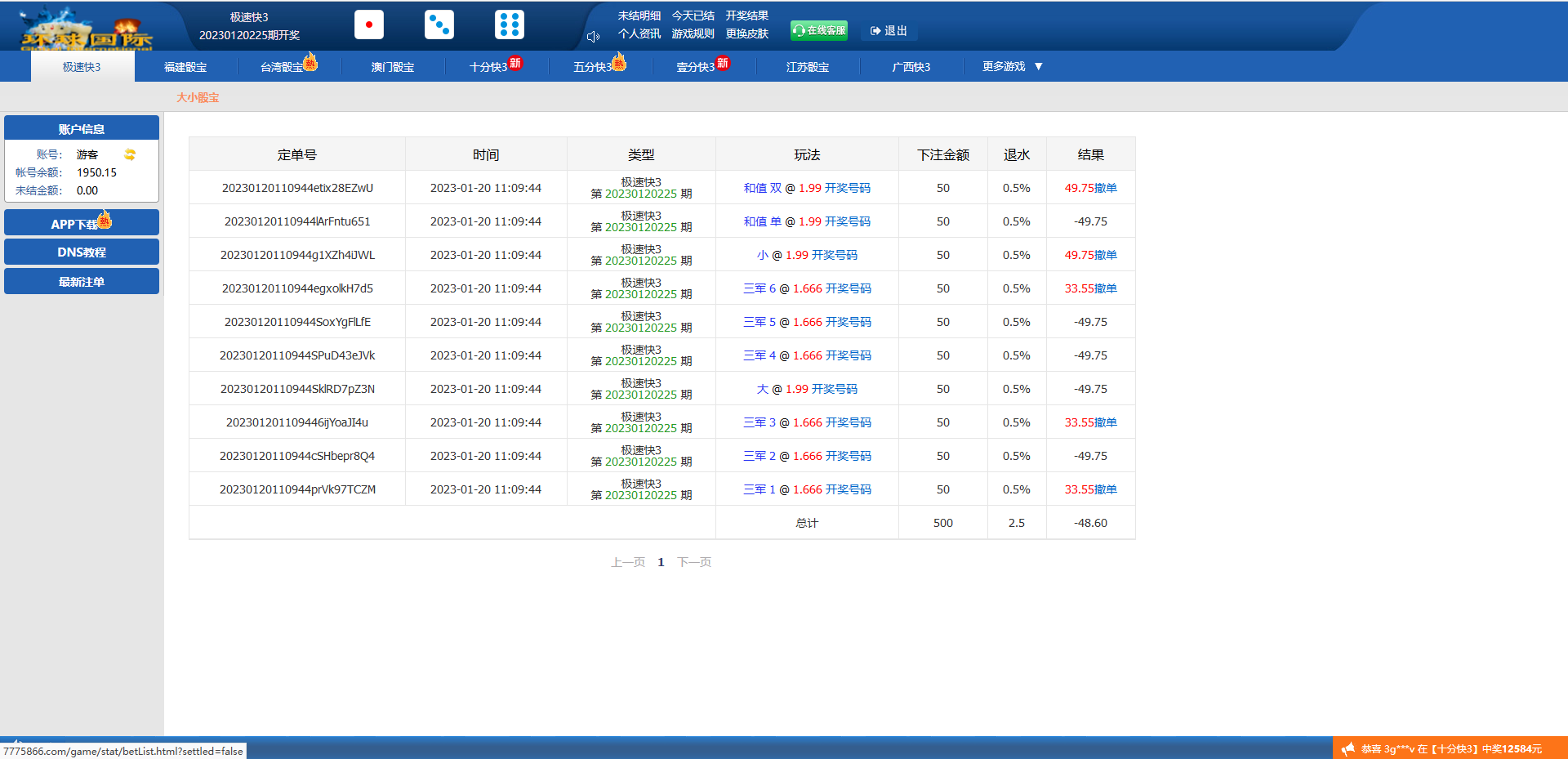
Task: Click the 退出 logout button
Action: (x=889, y=30)
